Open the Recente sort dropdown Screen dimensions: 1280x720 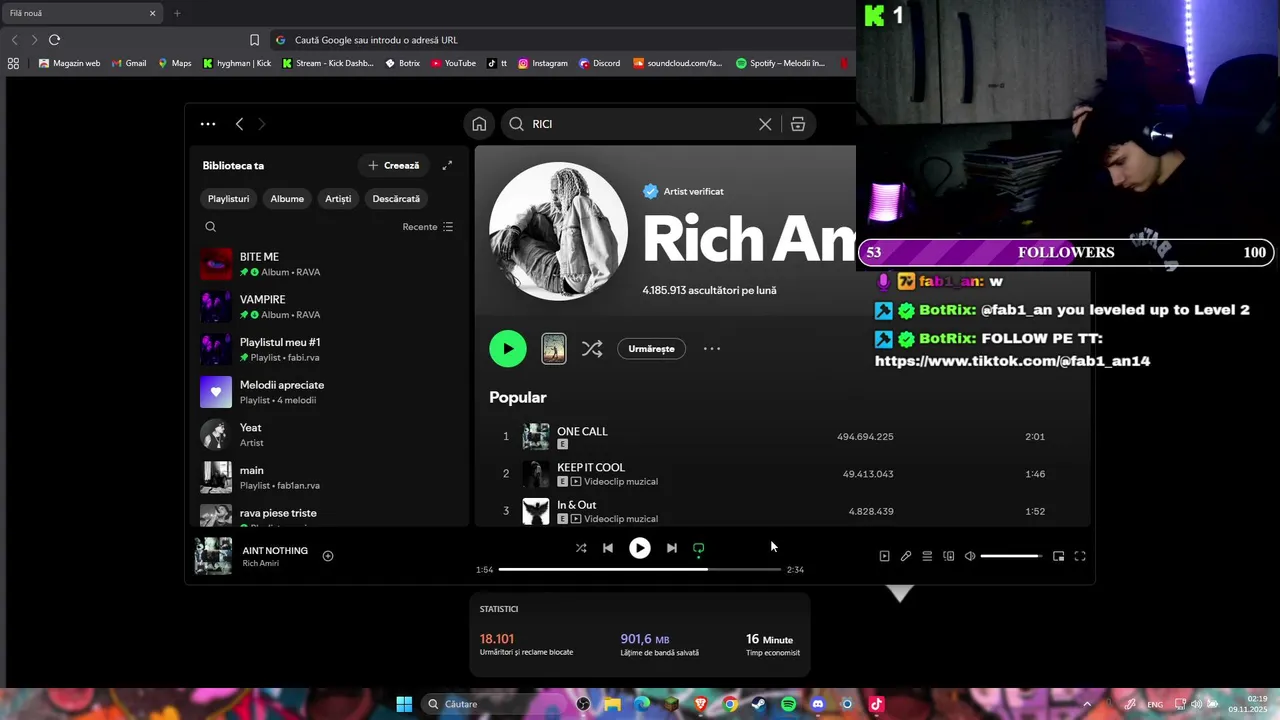click(428, 227)
